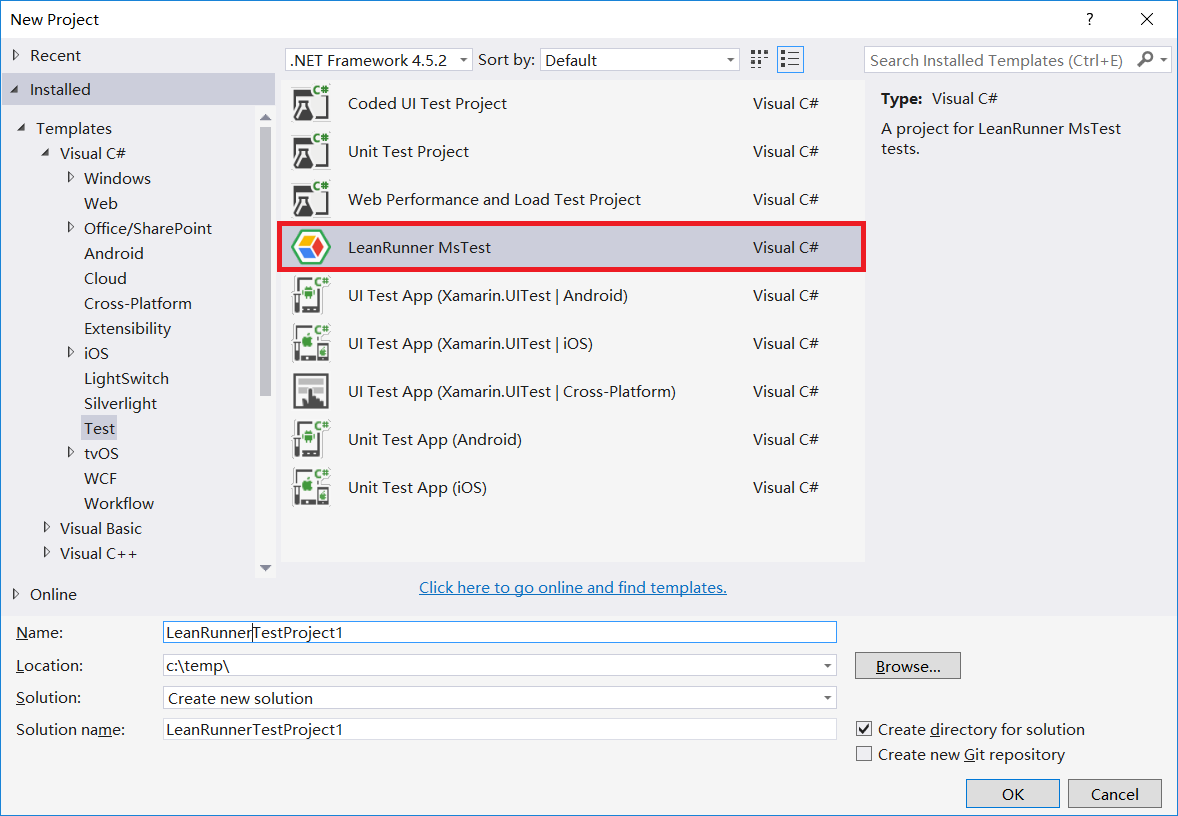Expand the Recent section
The height and width of the screenshot is (816, 1178).
16,55
